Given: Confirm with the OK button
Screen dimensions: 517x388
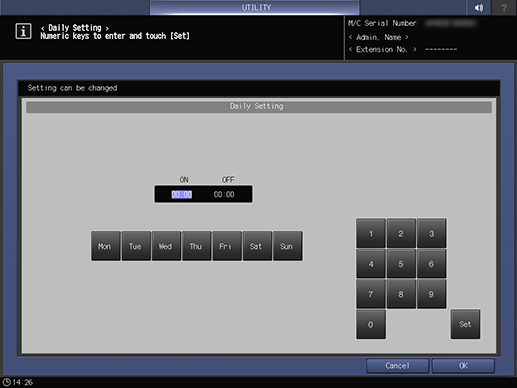Looking at the screenshot, I should (x=463, y=366).
